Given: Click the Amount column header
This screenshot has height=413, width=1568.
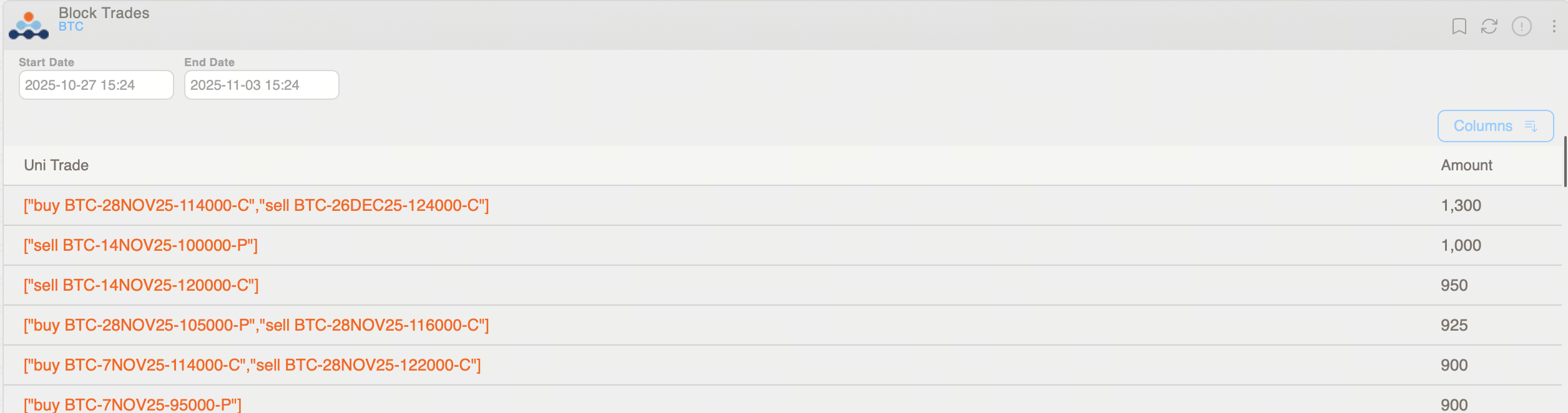Looking at the screenshot, I should tap(1466, 165).
